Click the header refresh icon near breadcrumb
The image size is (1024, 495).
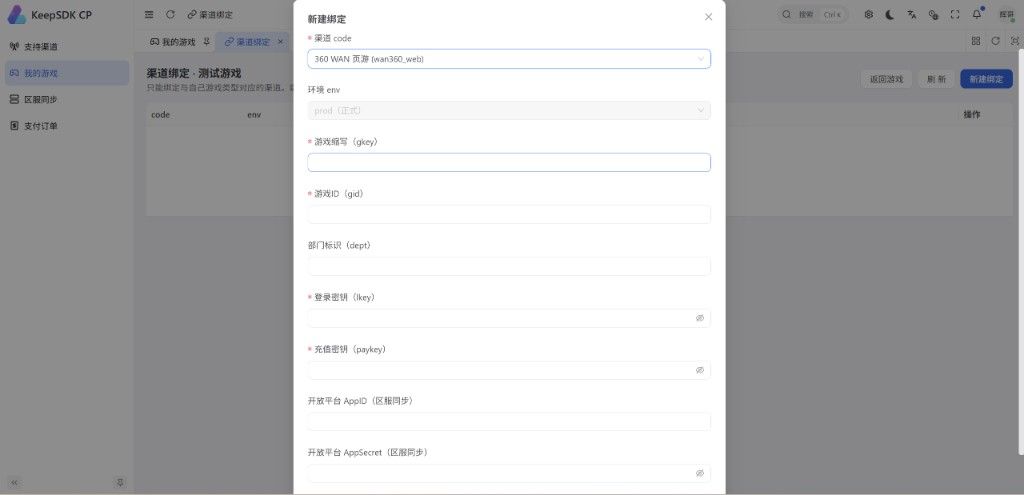(x=170, y=14)
